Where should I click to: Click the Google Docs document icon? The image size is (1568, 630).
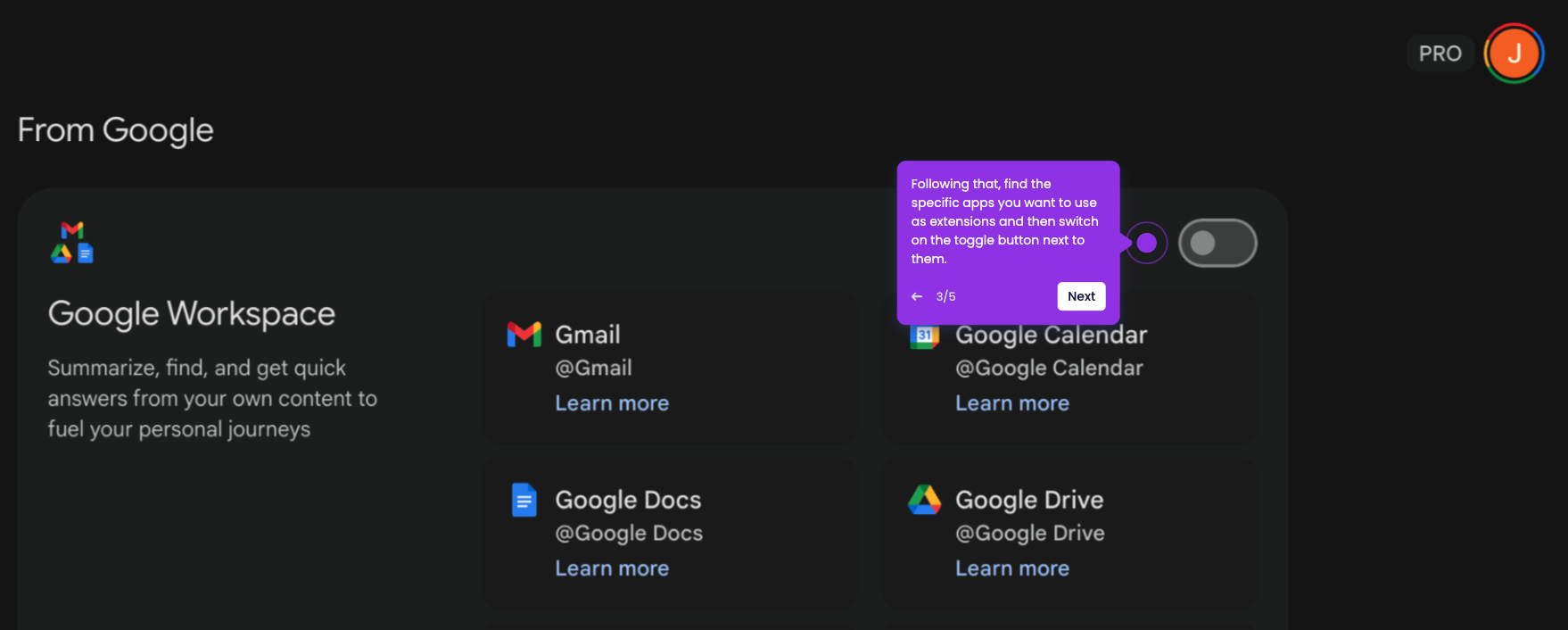click(x=524, y=500)
